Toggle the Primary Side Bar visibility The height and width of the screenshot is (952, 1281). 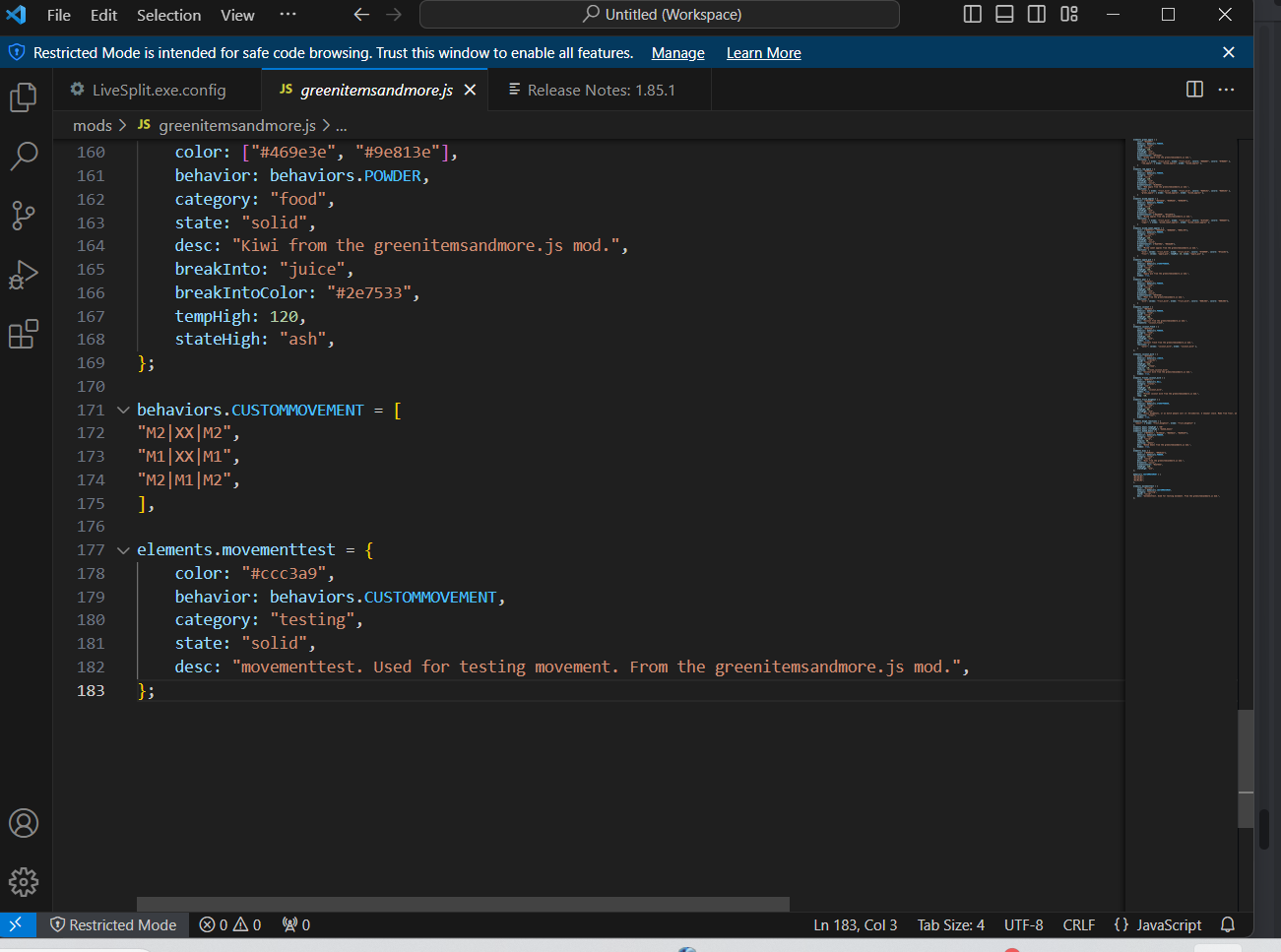point(972,14)
